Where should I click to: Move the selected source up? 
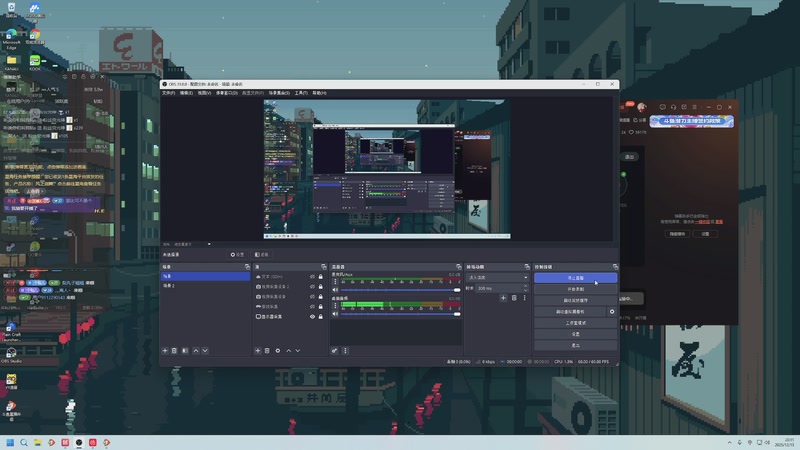tap(289, 351)
